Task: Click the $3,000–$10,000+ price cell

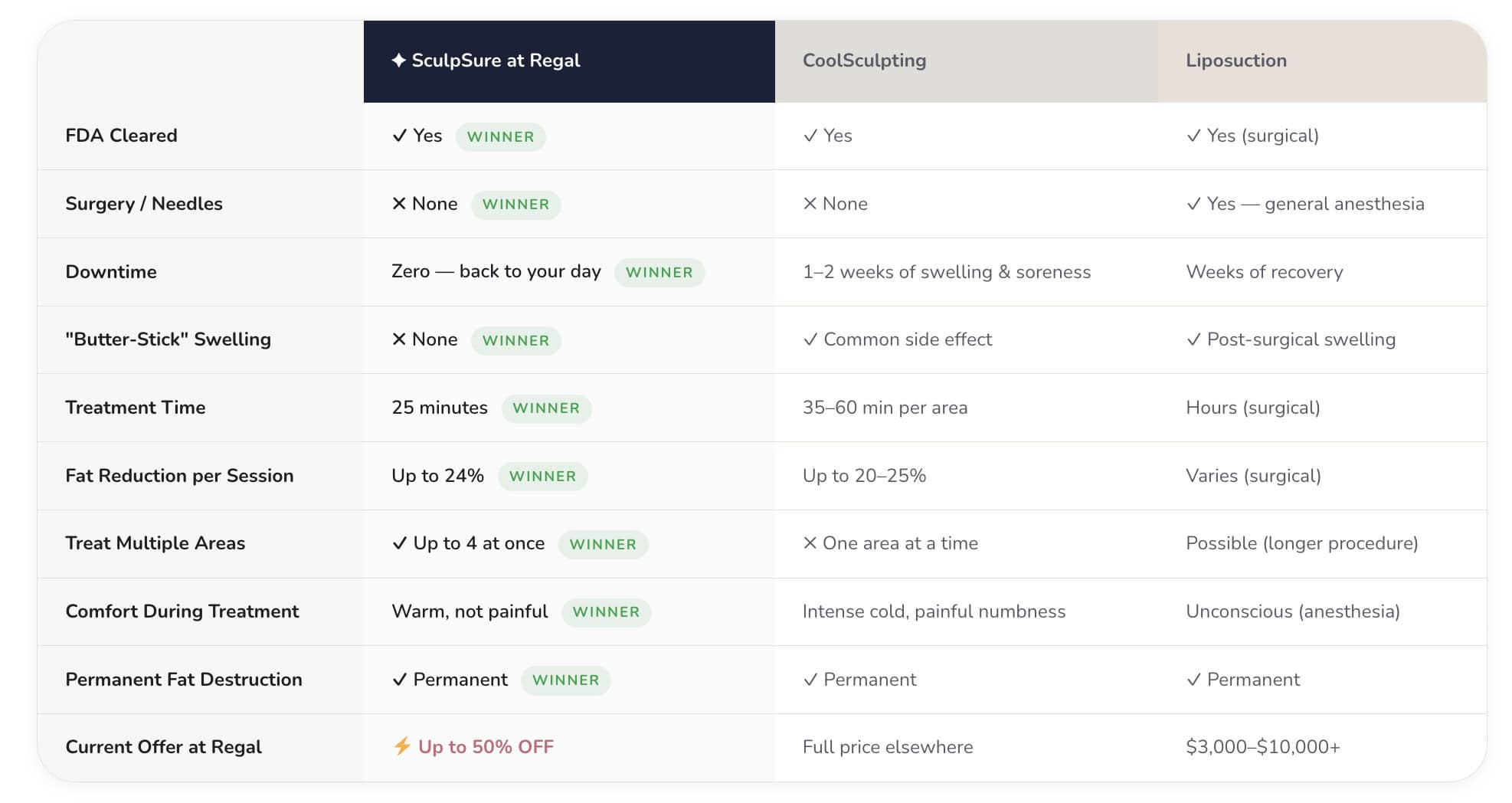Action: click(x=1262, y=747)
